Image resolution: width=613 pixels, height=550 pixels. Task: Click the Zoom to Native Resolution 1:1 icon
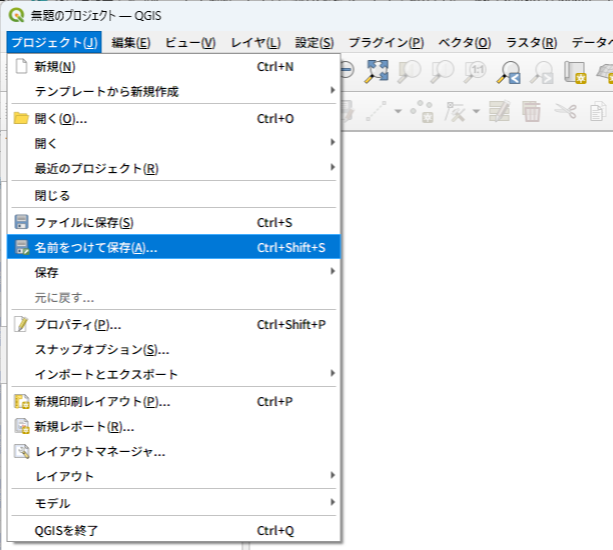476,70
